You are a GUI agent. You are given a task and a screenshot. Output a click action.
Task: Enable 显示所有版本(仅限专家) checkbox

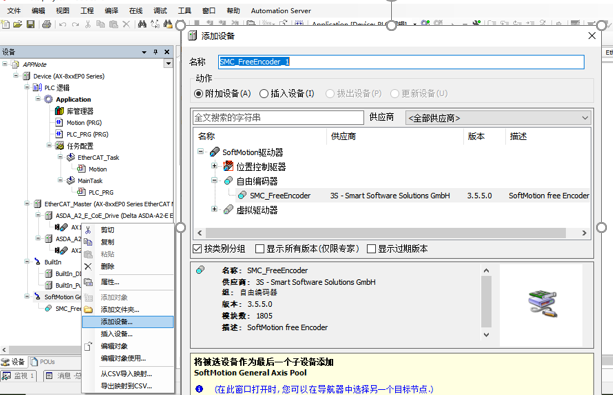point(260,249)
